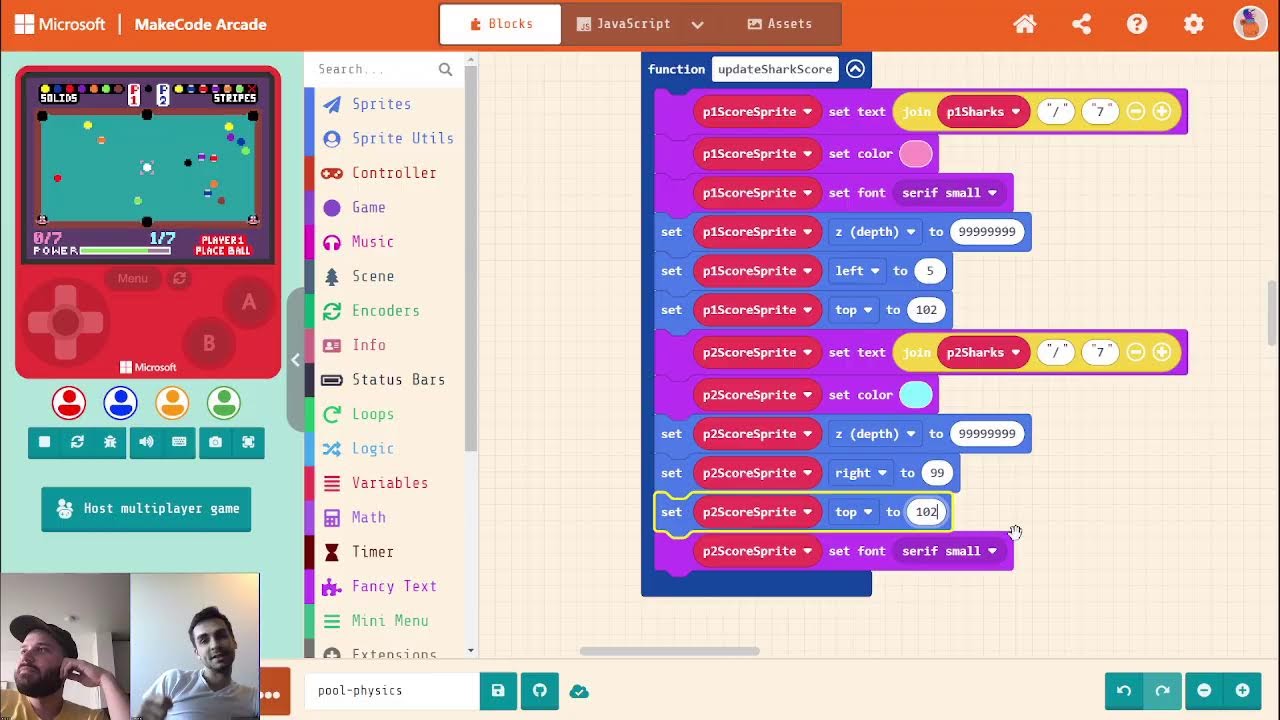Undo the last block change
The width and height of the screenshot is (1280, 720).
coord(1124,691)
